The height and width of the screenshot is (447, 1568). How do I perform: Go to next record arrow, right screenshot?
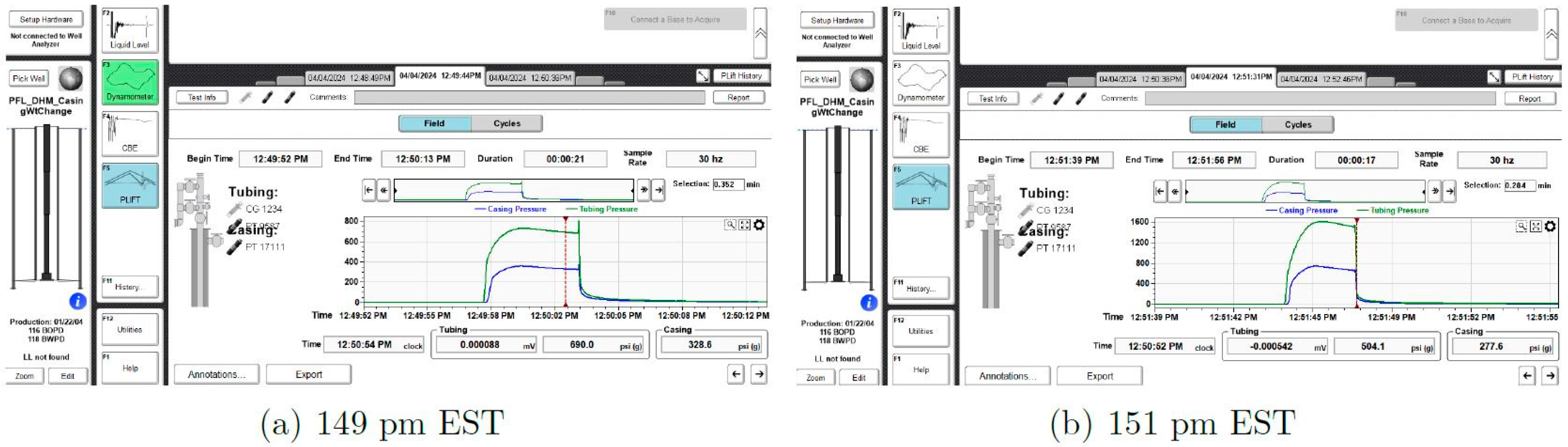click(1550, 376)
